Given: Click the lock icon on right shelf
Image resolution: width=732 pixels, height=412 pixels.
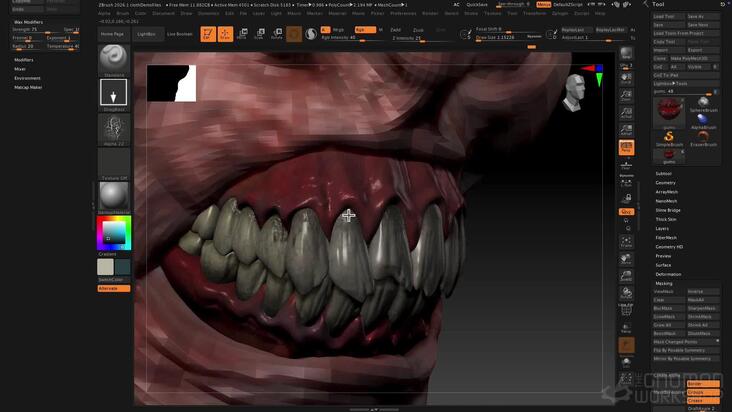Looking at the screenshot, I should 626,199.
